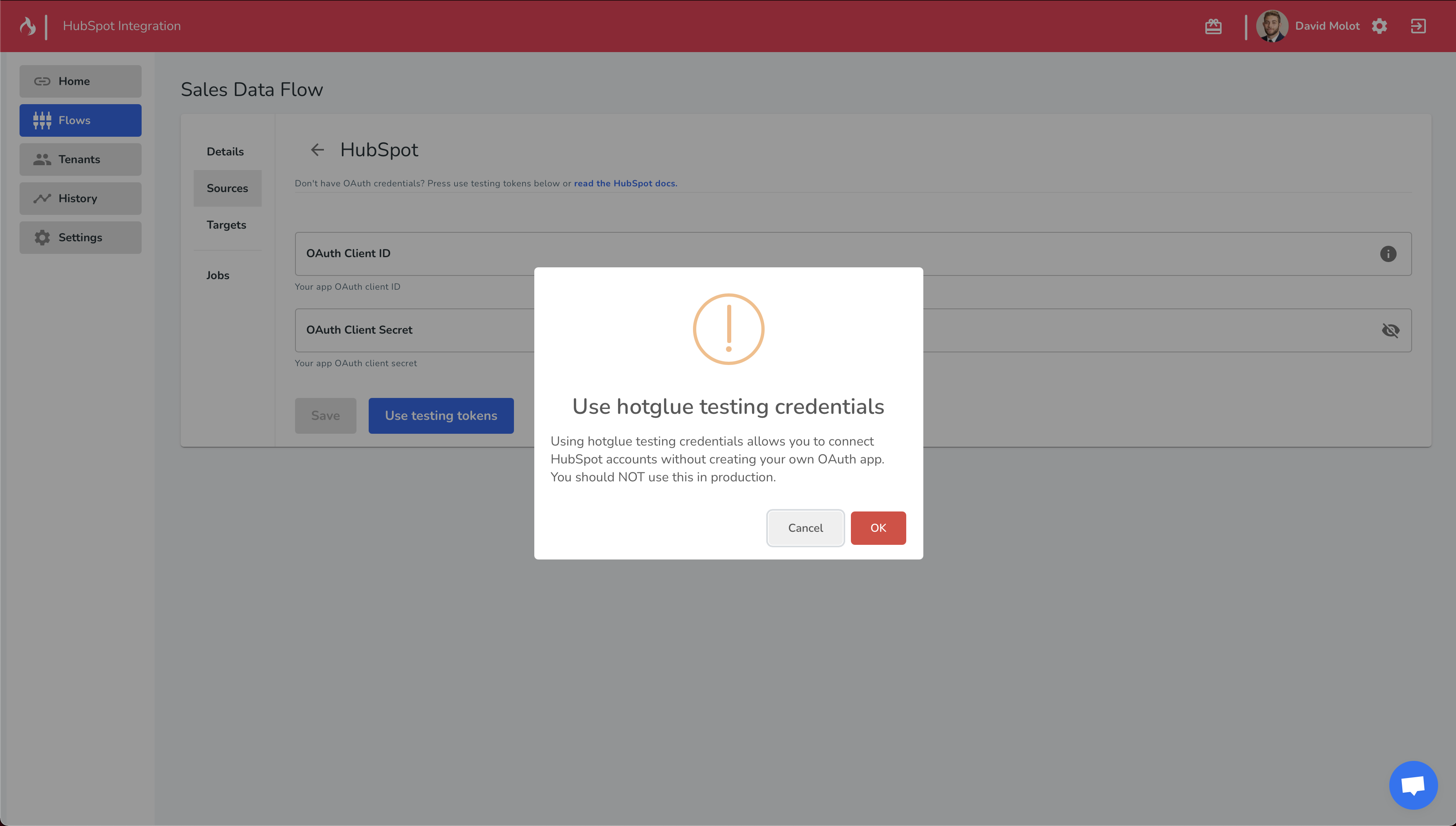
Task: Open account settings gear in header
Action: [x=1379, y=26]
